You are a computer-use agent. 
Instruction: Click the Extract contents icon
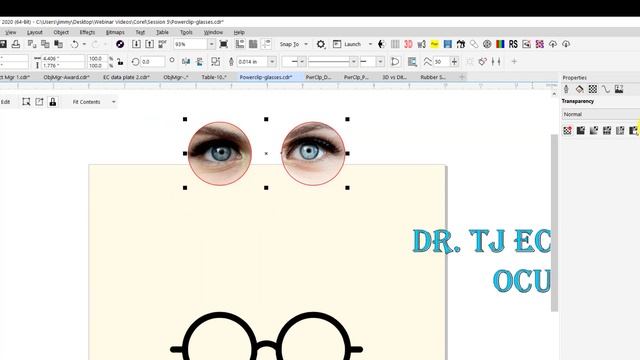pos(39,102)
